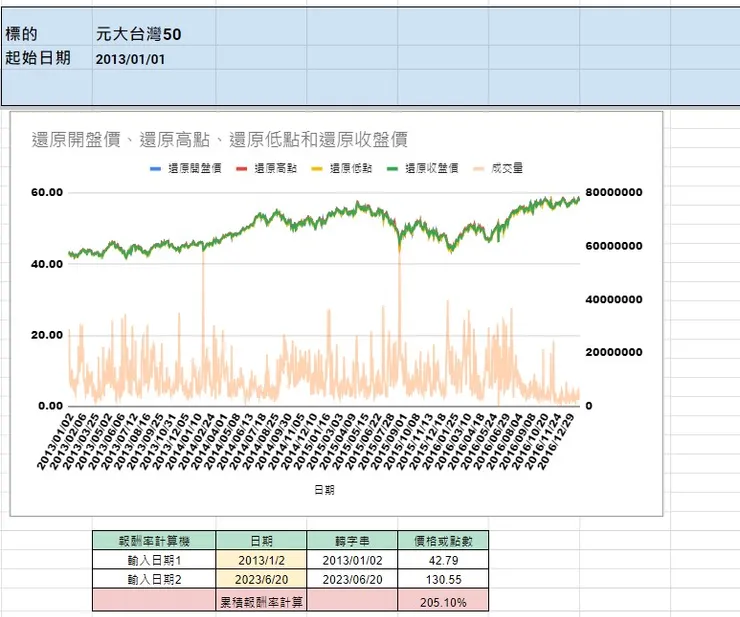740x617 pixels.
Task: Select the 205.10% result cell
Action: coord(443,600)
